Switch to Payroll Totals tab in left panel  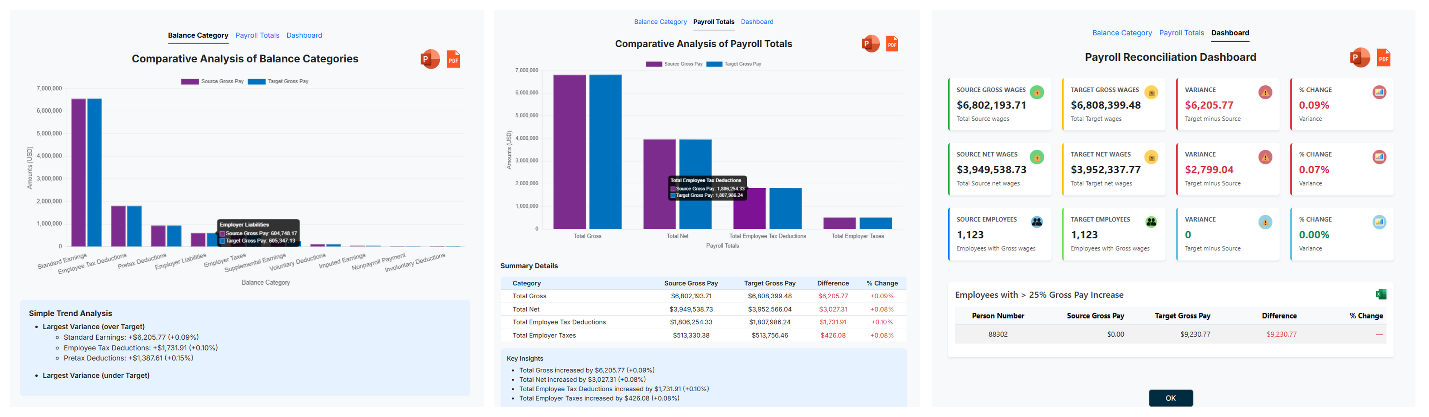tap(257, 35)
